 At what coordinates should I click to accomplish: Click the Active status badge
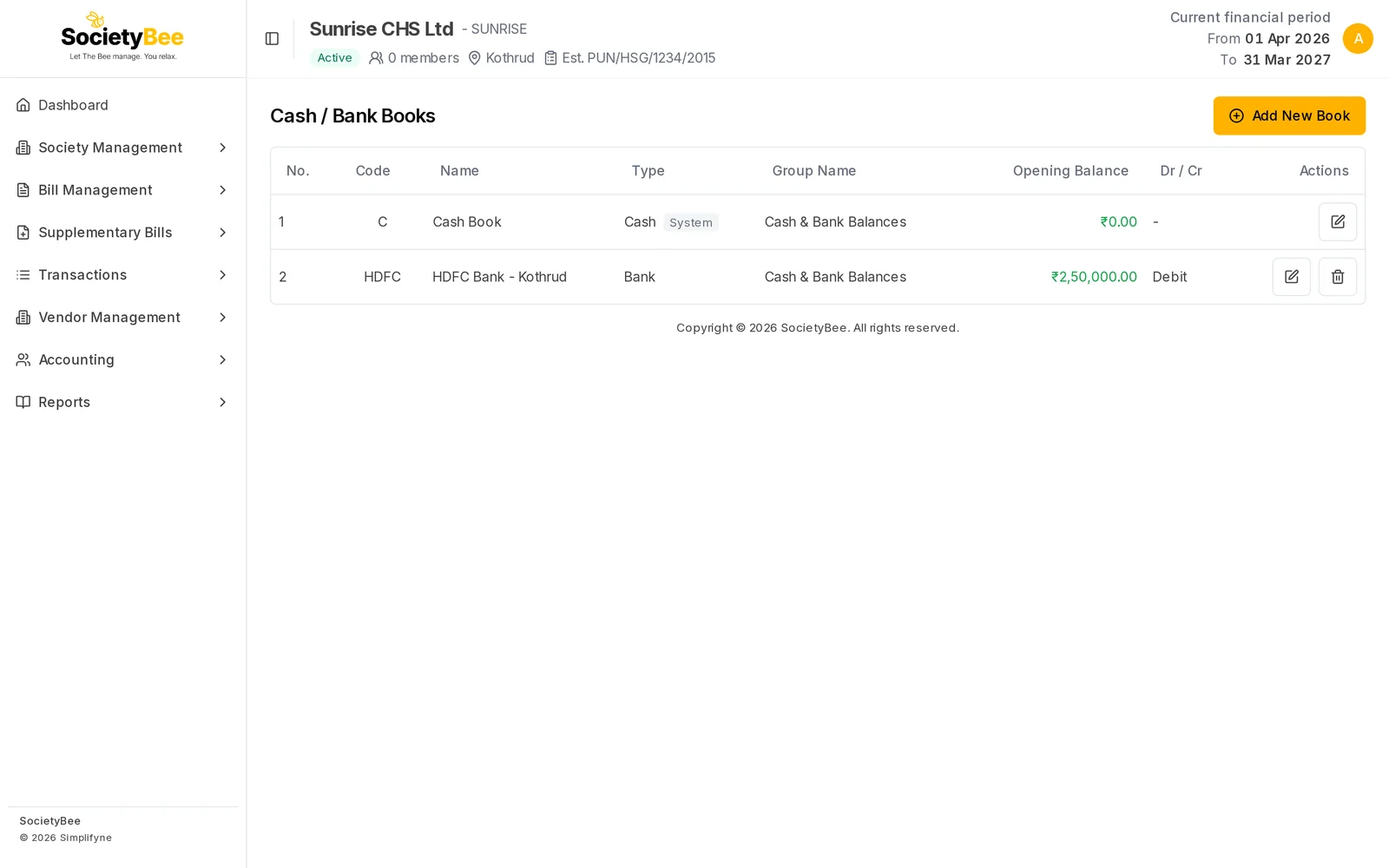[334, 58]
